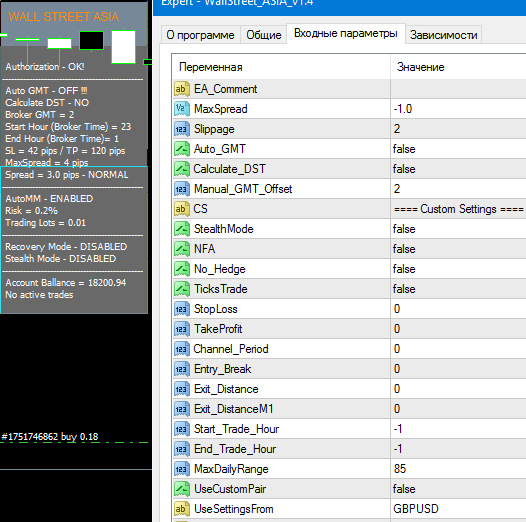Click the Recovery Mode - DISABLED text
526x522 pixels.
coord(66,247)
